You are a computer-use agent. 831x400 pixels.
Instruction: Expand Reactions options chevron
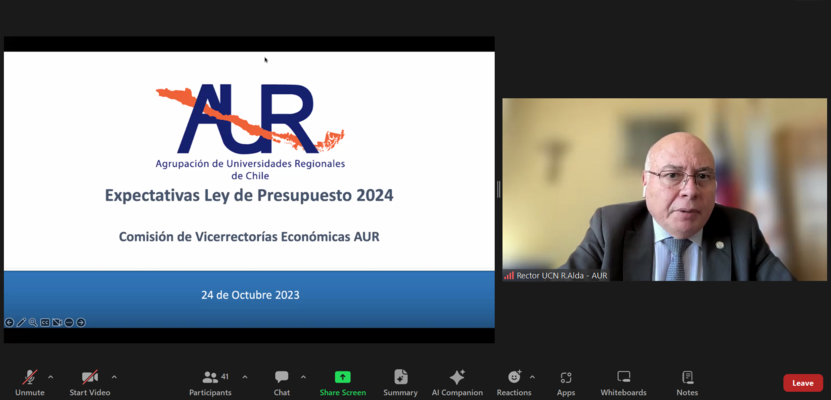pos(532,377)
